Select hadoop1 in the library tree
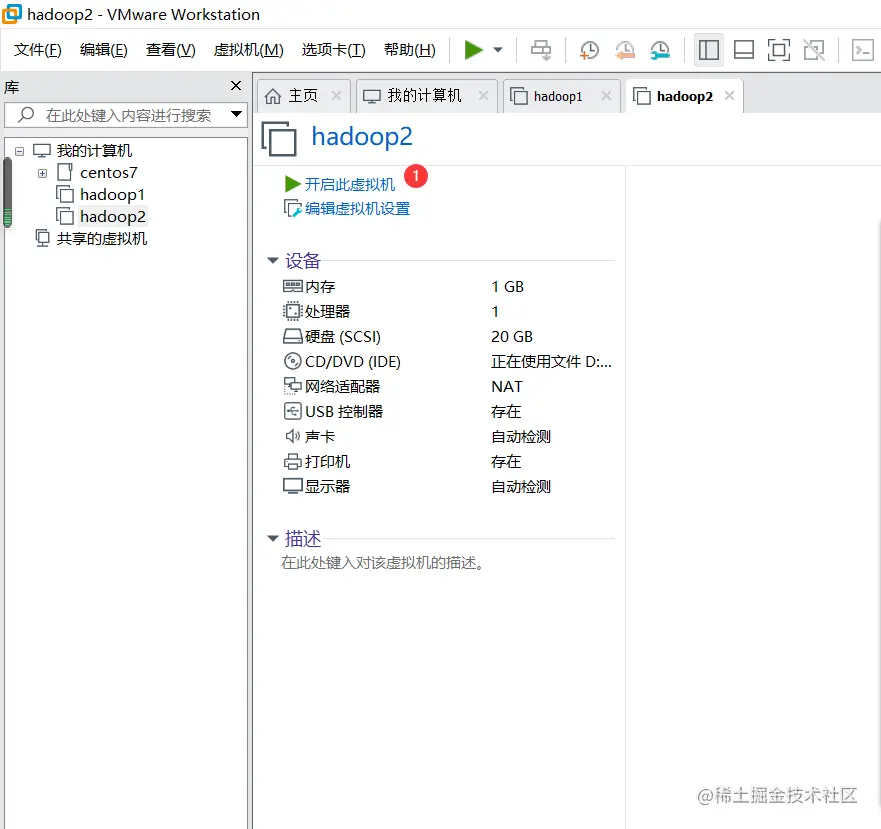This screenshot has width=881, height=829. point(112,194)
